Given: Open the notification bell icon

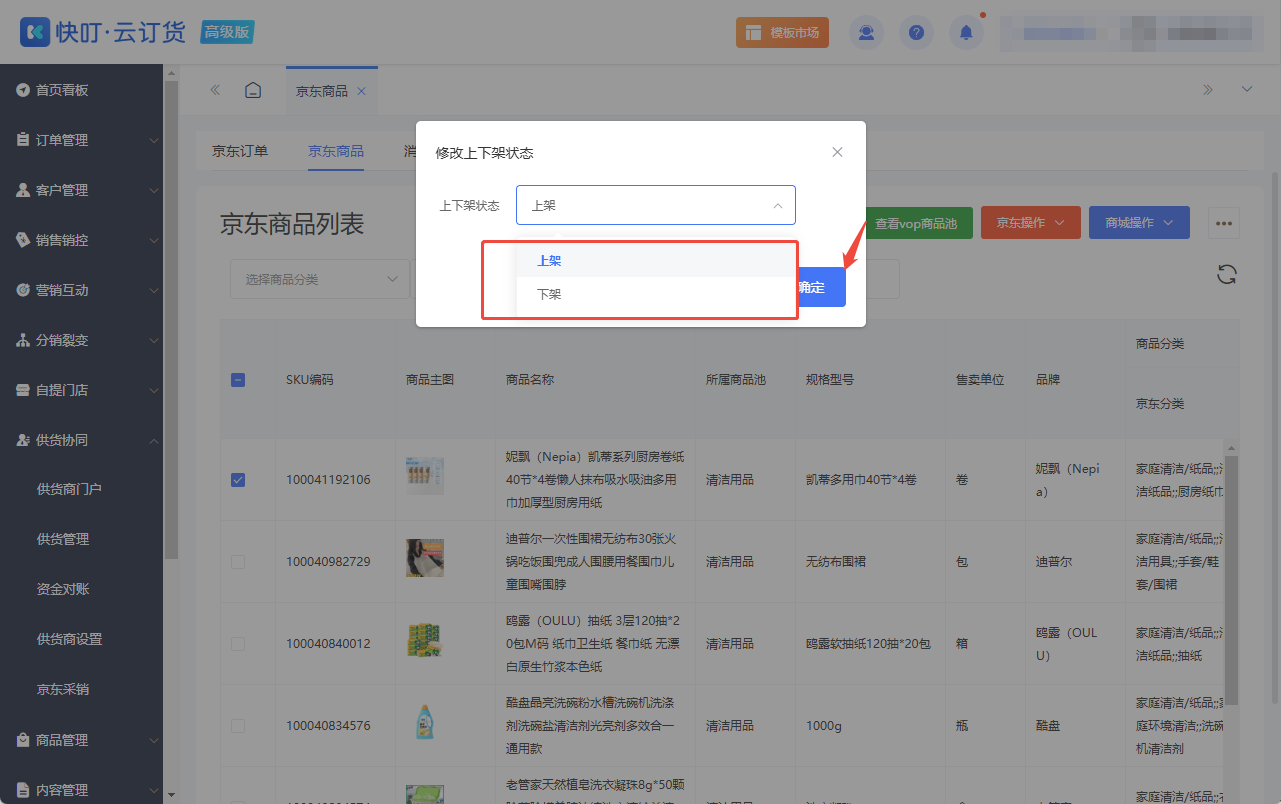Looking at the screenshot, I should tap(966, 32).
